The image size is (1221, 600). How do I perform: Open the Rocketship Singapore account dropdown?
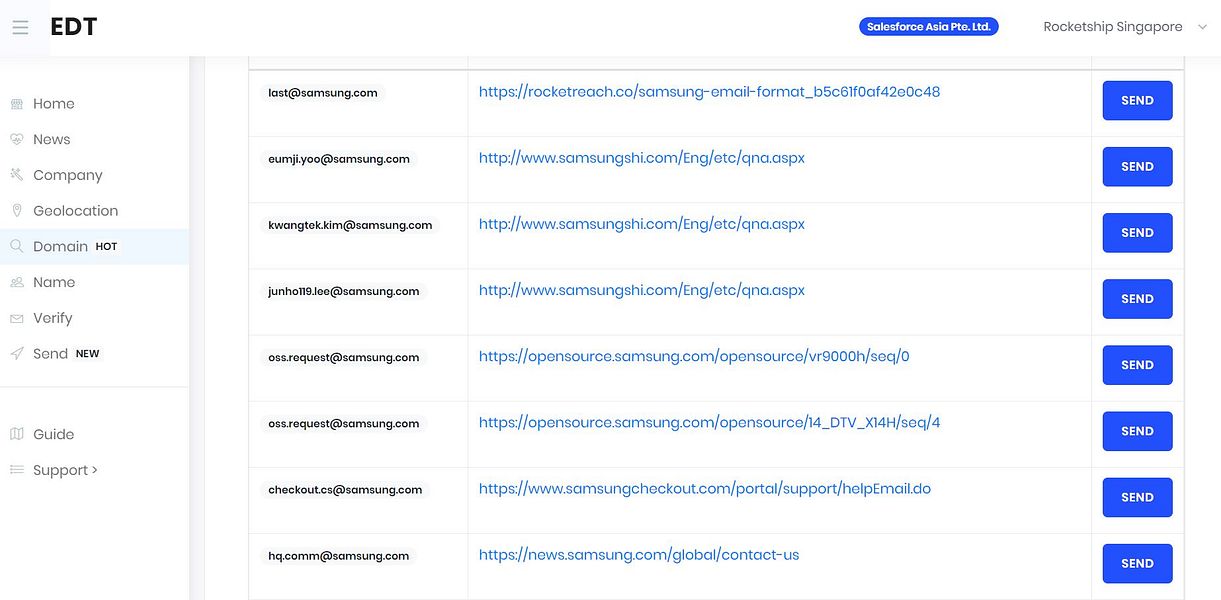point(1125,27)
